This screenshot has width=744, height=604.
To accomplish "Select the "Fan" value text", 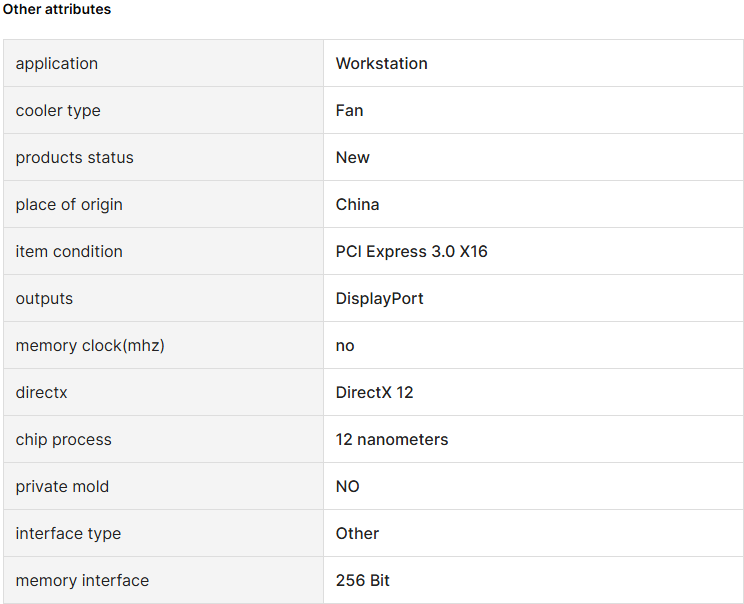I will [349, 110].
